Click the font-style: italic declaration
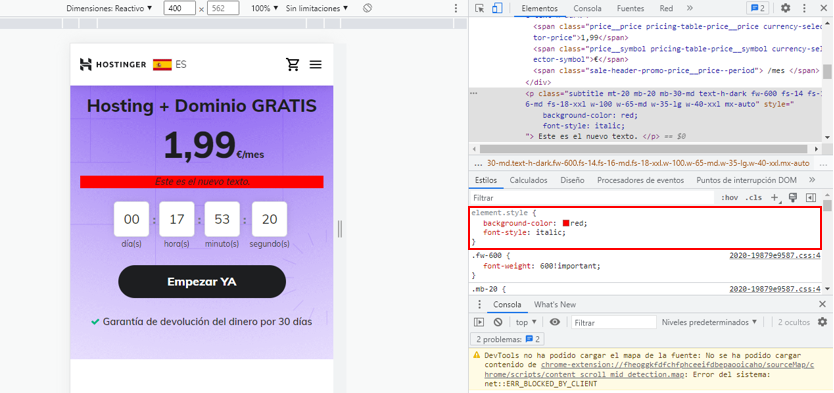834x393 pixels. pyautogui.click(x=524, y=232)
